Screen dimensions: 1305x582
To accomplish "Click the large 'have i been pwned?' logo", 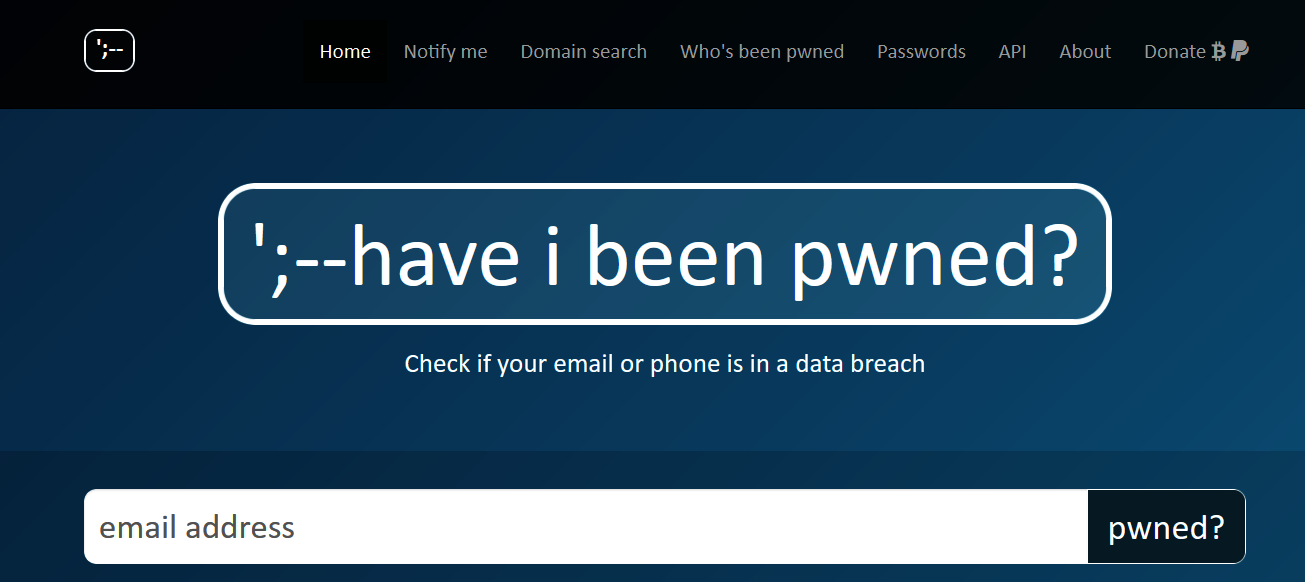I will tap(665, 253).
